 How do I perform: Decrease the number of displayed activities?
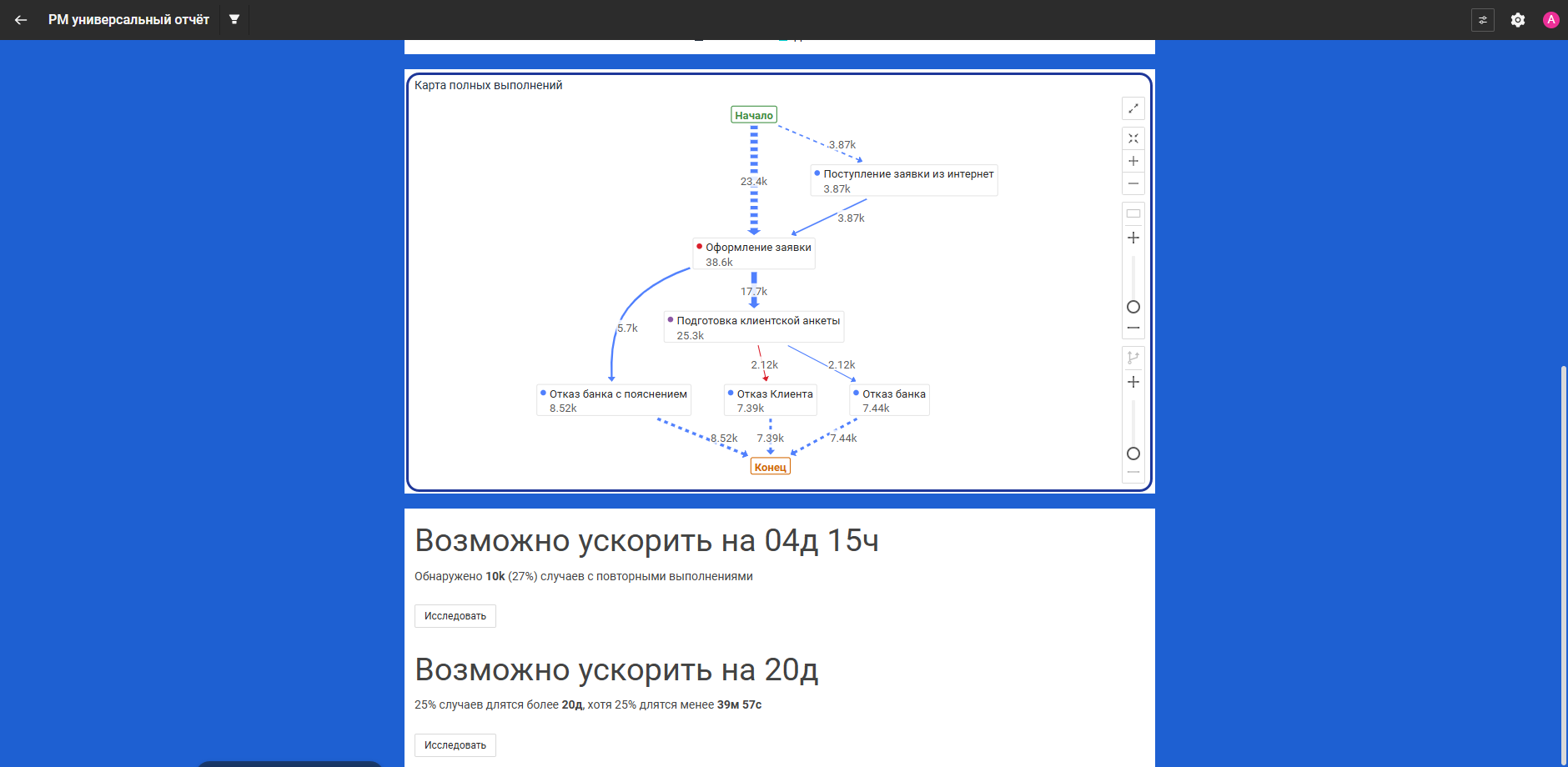(1133, 328)
